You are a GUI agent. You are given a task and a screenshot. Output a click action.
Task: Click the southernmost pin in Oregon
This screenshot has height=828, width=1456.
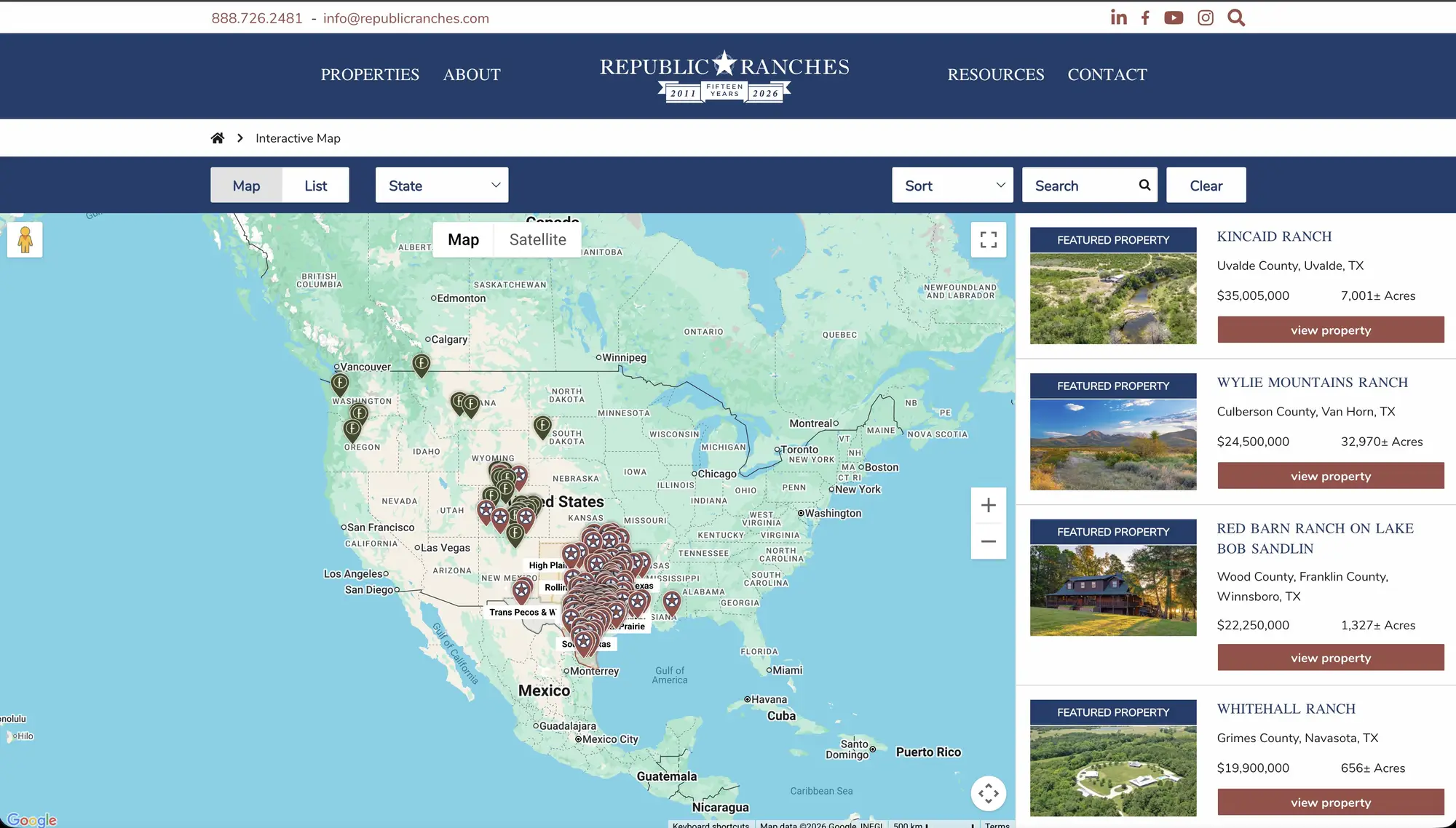point(352,430)
